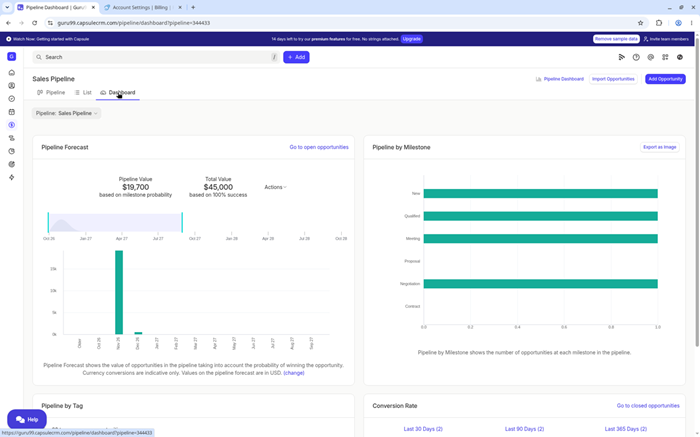This screenshot has height=437, width=700.
Task: Click the browser address bar URL
Action: tap(133, 23)
